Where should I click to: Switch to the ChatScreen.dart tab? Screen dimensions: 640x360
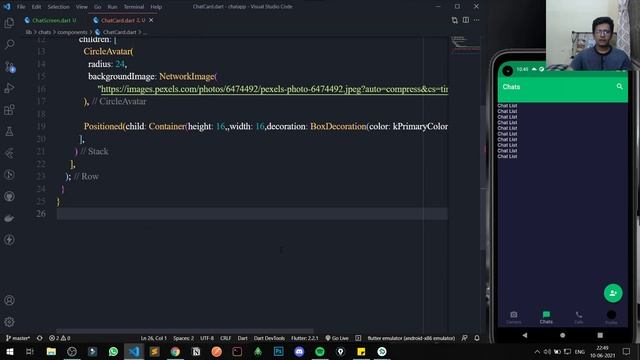[50, 20]
